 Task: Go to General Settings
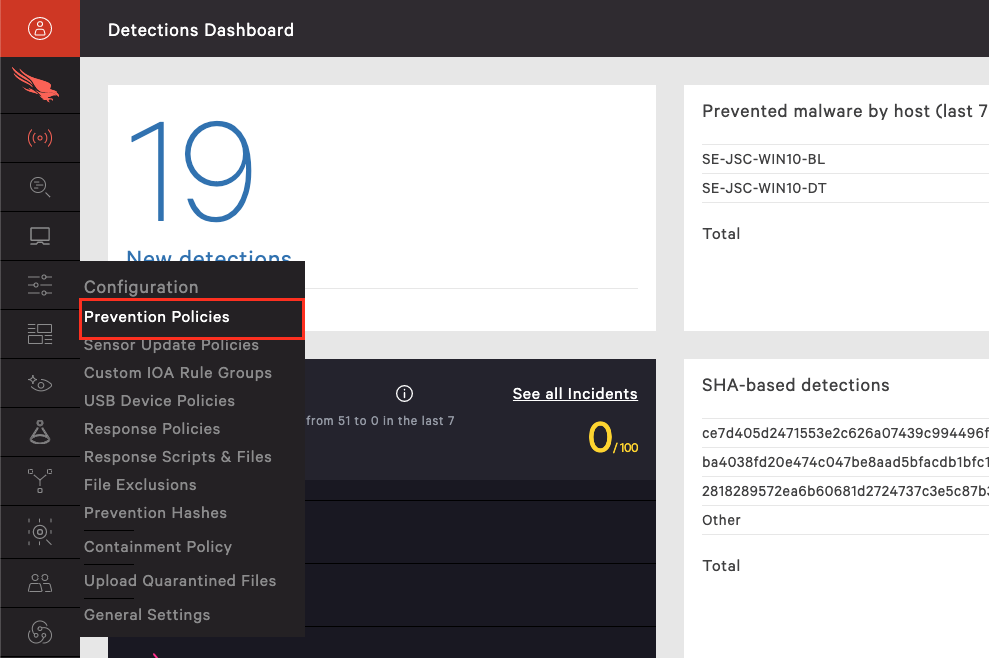click(147, 615)
